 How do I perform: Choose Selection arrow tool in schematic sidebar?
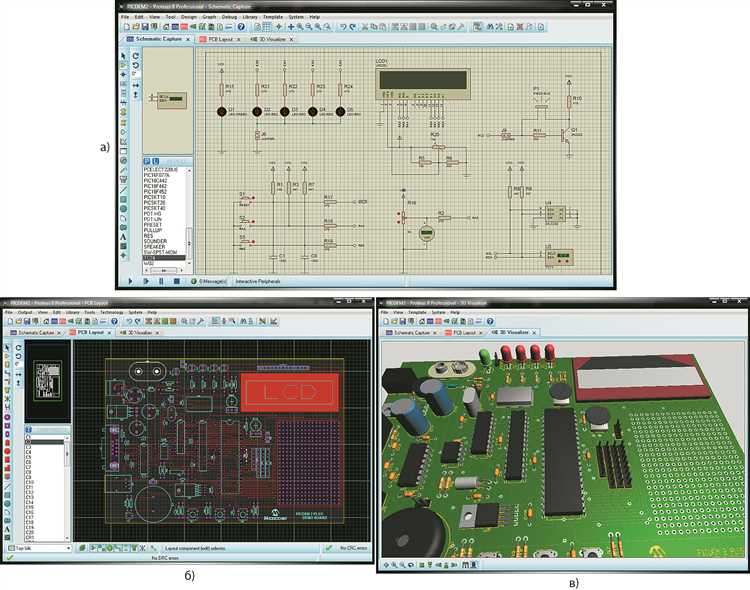[x=123, y=56]
